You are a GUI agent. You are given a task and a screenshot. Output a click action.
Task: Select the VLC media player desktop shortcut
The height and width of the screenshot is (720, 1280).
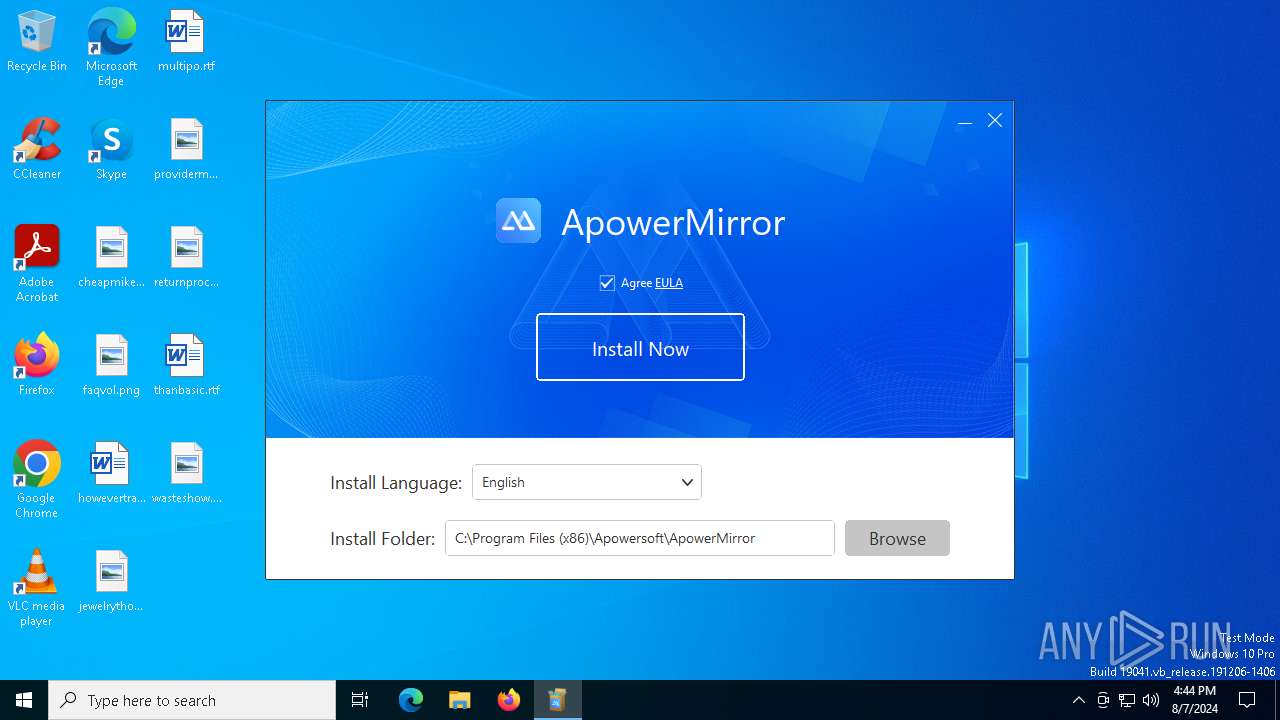coord(37,588)
